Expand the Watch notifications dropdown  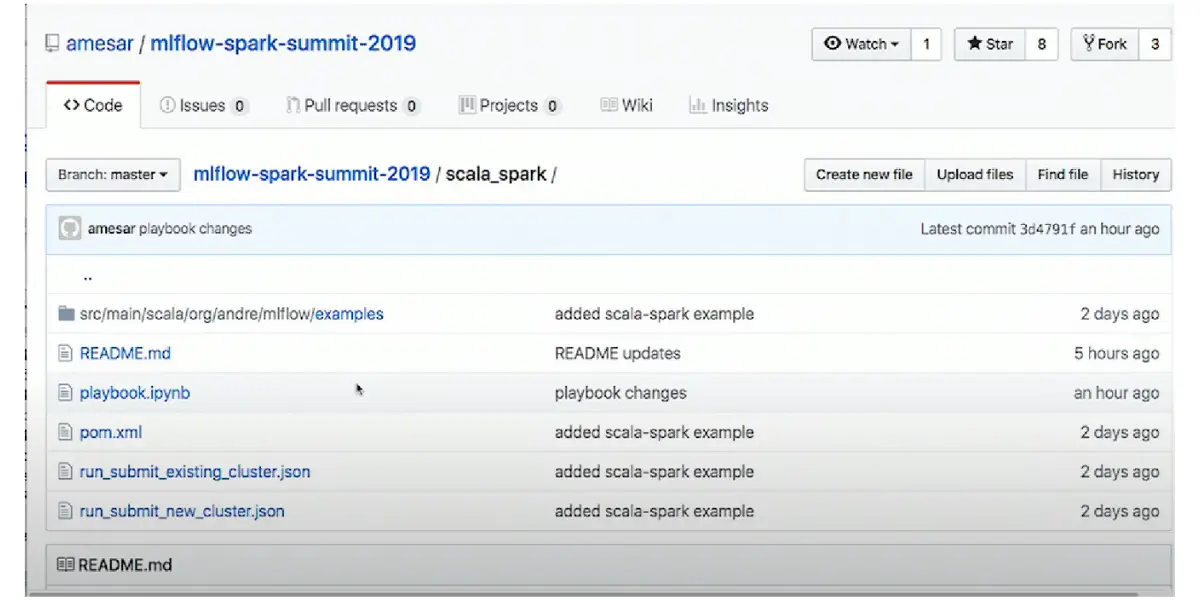tap(860, 44)
